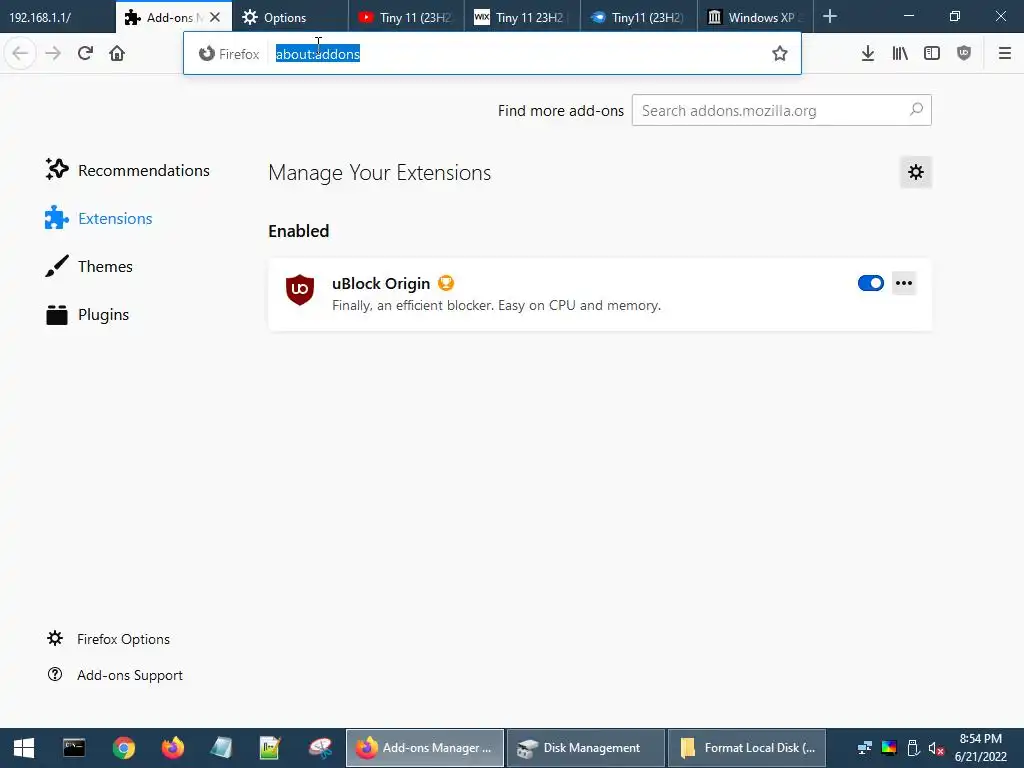Open the Downloads panel arrow icon

868,54
